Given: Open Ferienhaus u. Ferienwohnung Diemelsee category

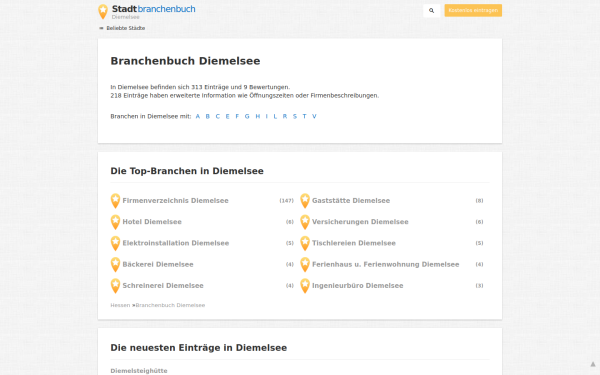Looking at the screenshot, I should (385, 264).
